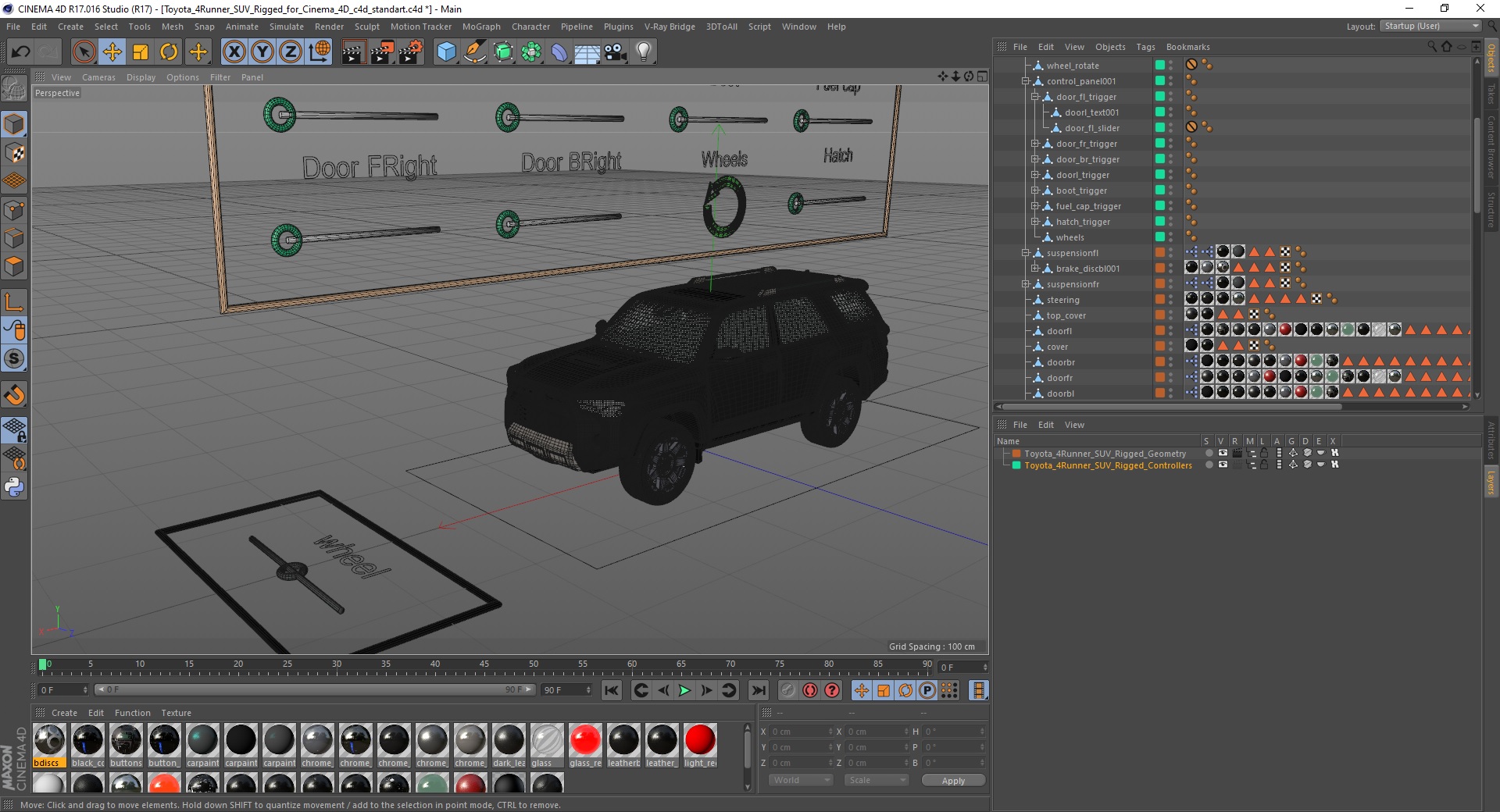This screenshot has width=1500, height=812.
Task: Select the Content Browser side tab
Action: click(1491, 147)
